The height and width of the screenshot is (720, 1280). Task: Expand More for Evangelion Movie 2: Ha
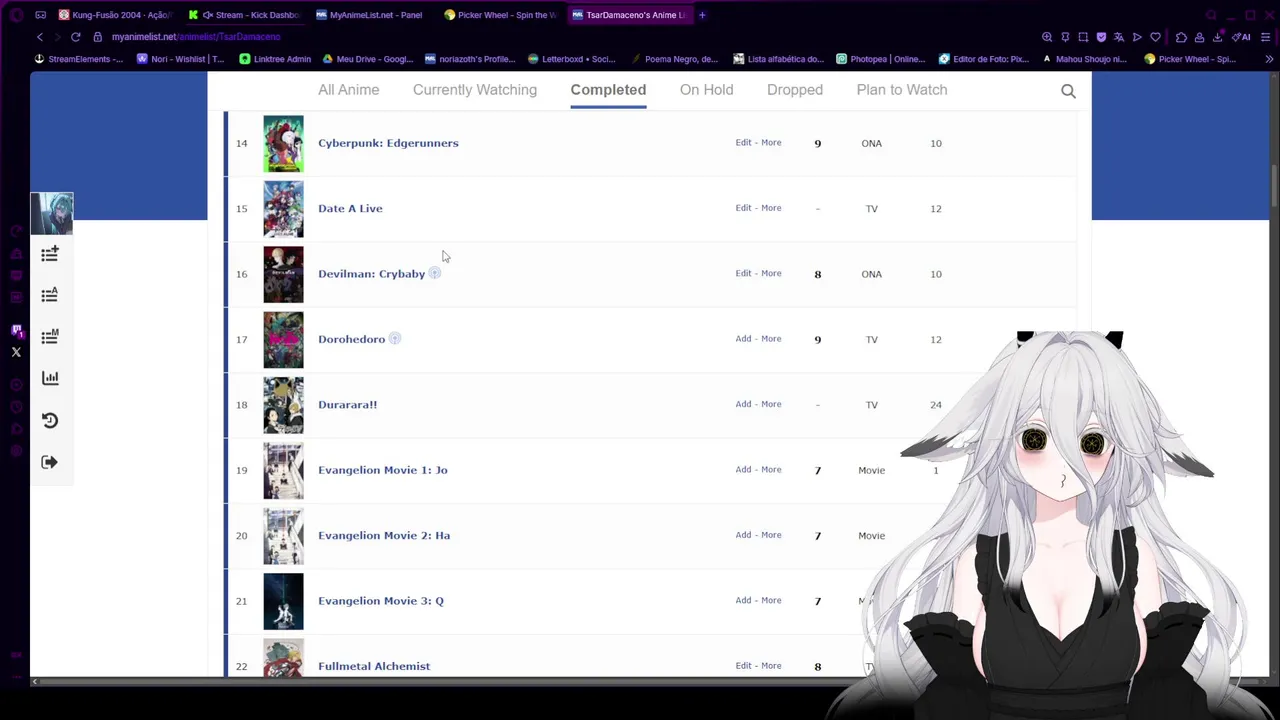(x=771, y=535)
